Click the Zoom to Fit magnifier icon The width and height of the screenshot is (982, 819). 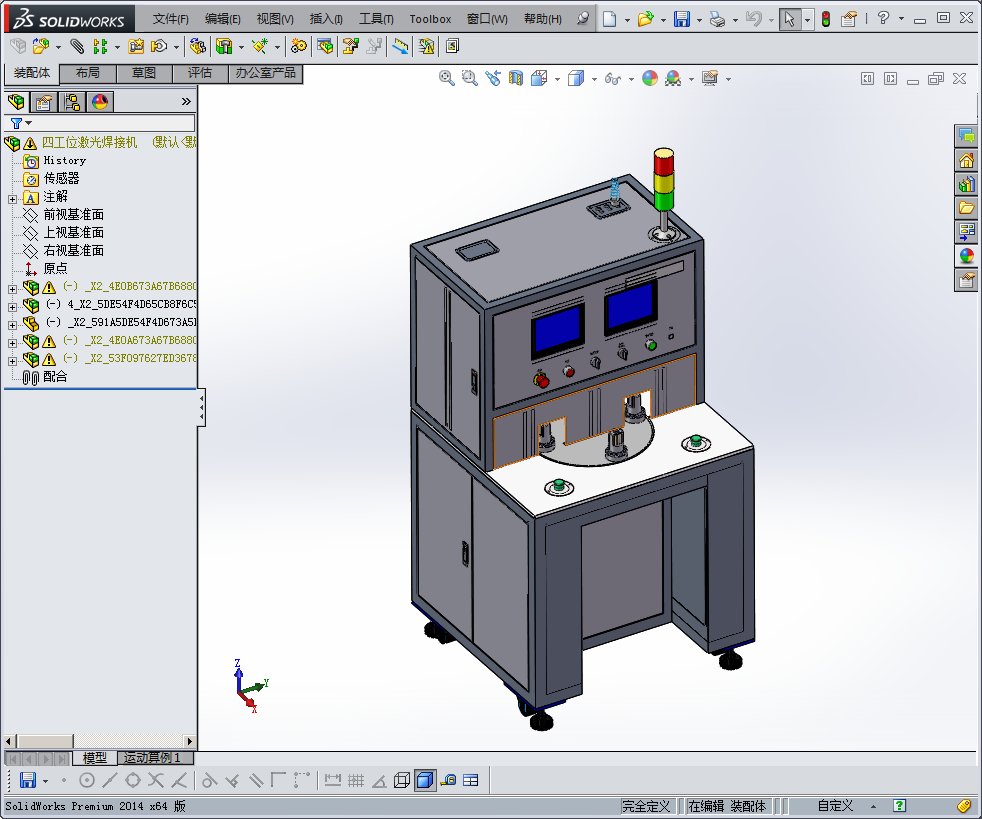[447, 78]
